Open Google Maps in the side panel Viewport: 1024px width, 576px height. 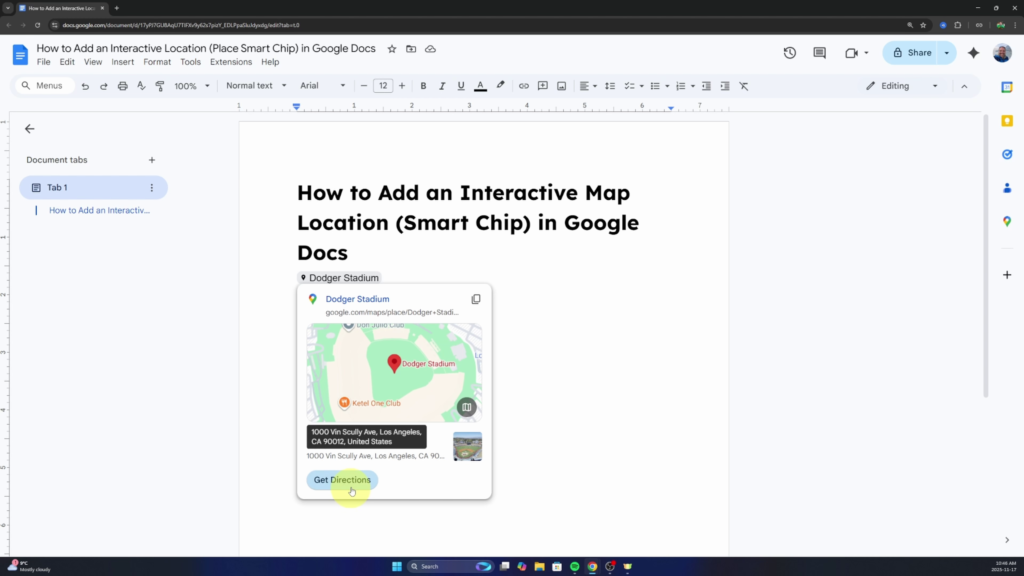coord(1007,221)
